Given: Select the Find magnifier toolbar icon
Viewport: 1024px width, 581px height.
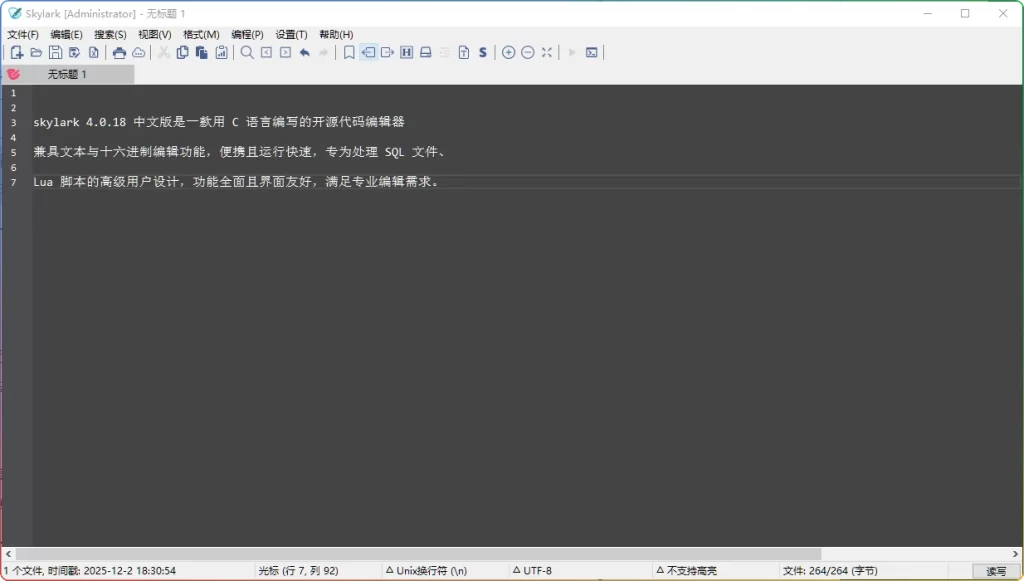Looking at the screenshot, I should coord(246,52).
